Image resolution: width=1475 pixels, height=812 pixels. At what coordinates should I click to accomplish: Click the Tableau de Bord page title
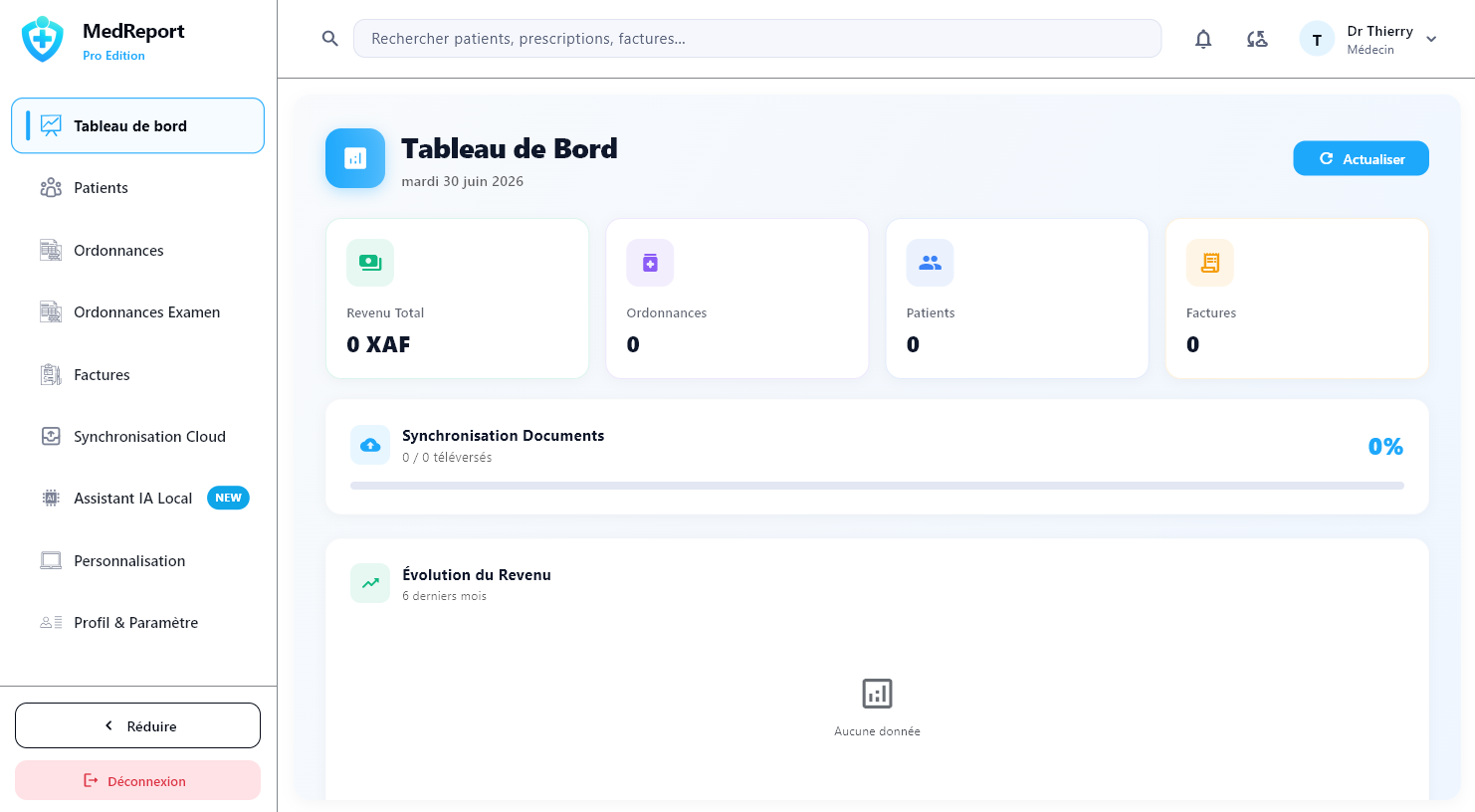509,148
